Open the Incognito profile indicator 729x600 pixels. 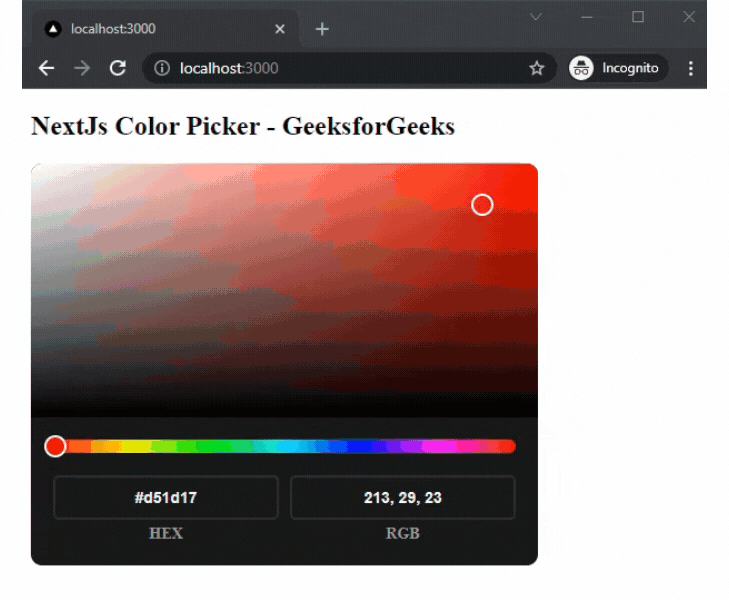pos(618,68)
